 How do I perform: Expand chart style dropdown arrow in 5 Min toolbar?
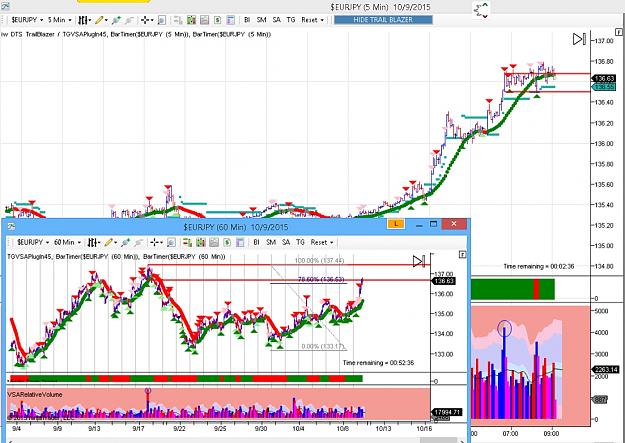point(90,20)
